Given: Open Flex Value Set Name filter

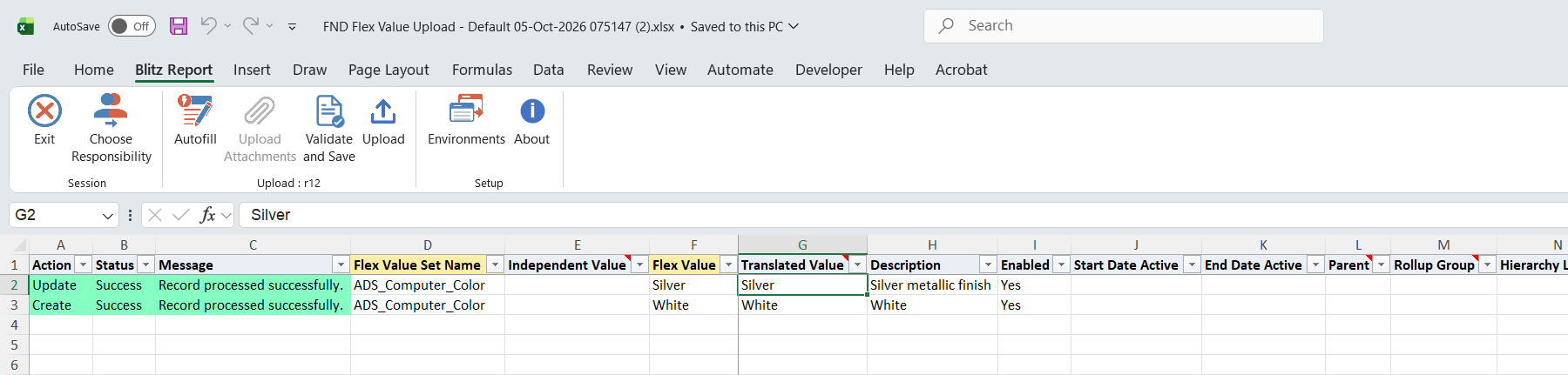Looking at the screenshot, I should [495, 265].
